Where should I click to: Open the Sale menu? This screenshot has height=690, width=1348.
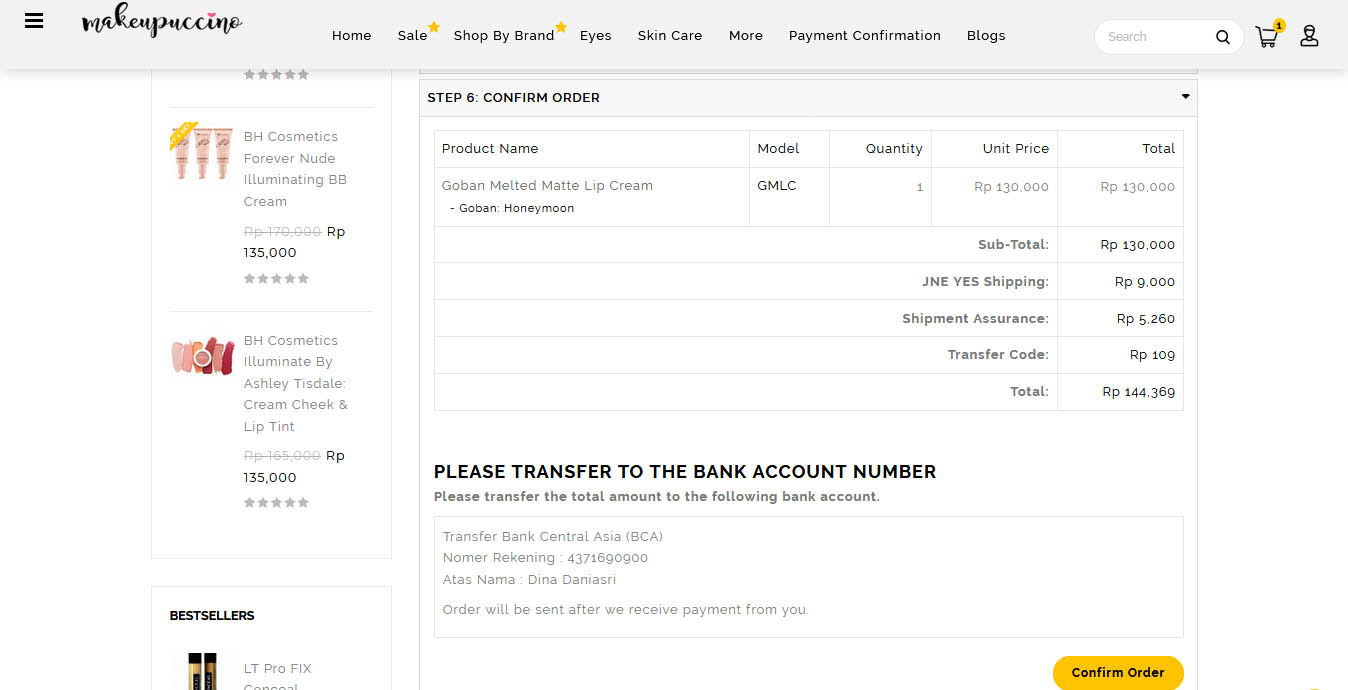[413, 36]
